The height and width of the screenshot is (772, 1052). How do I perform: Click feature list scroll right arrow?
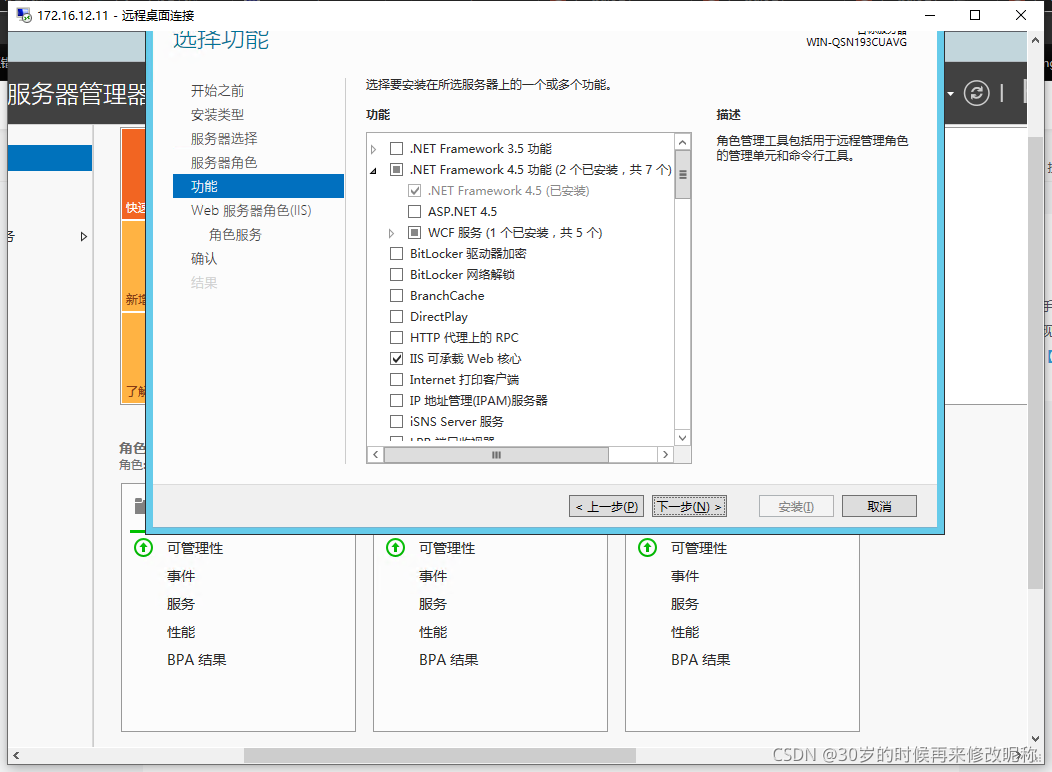tap(666, 455)
